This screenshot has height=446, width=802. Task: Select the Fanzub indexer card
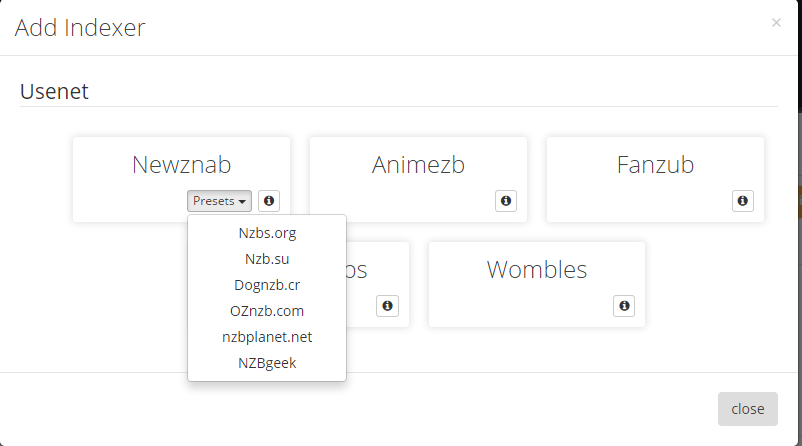coord(655,165)
